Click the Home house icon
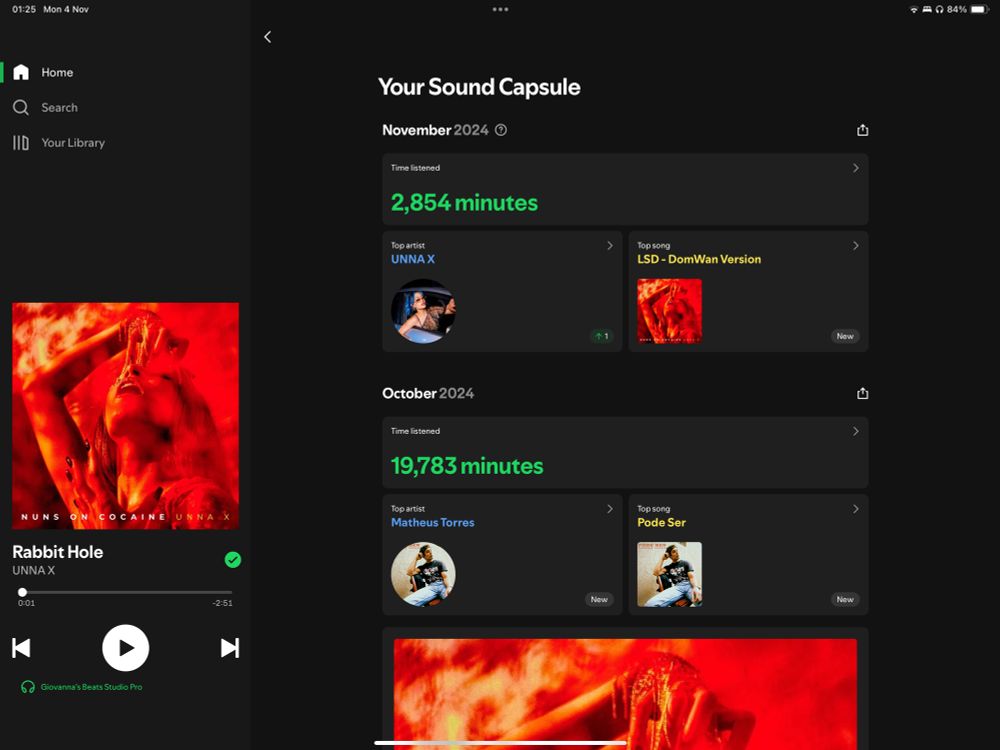This screenshot has width=1000, height=750. click(x=21, y=72)
